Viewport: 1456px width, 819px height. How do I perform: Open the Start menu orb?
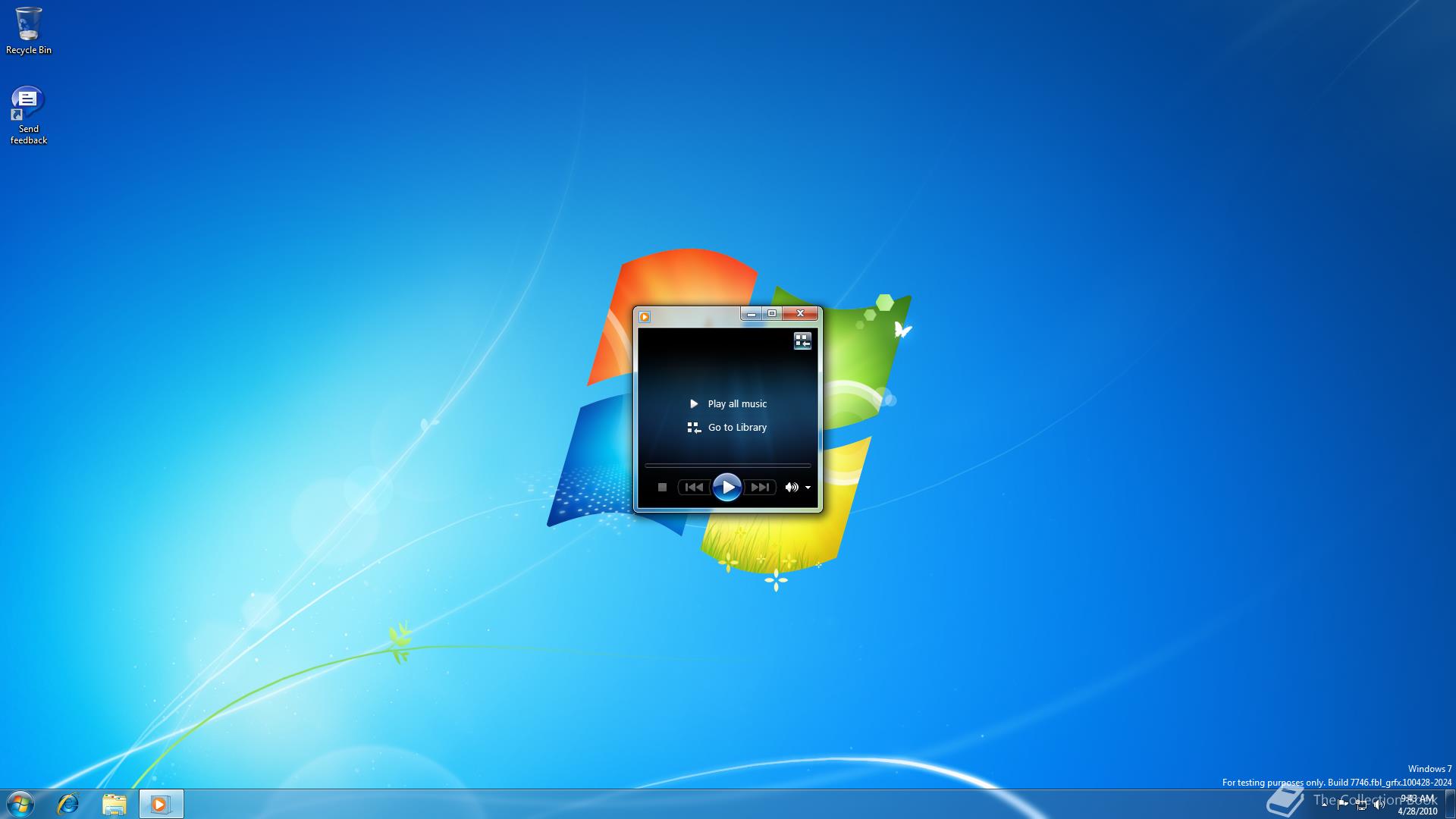[20, 804]
